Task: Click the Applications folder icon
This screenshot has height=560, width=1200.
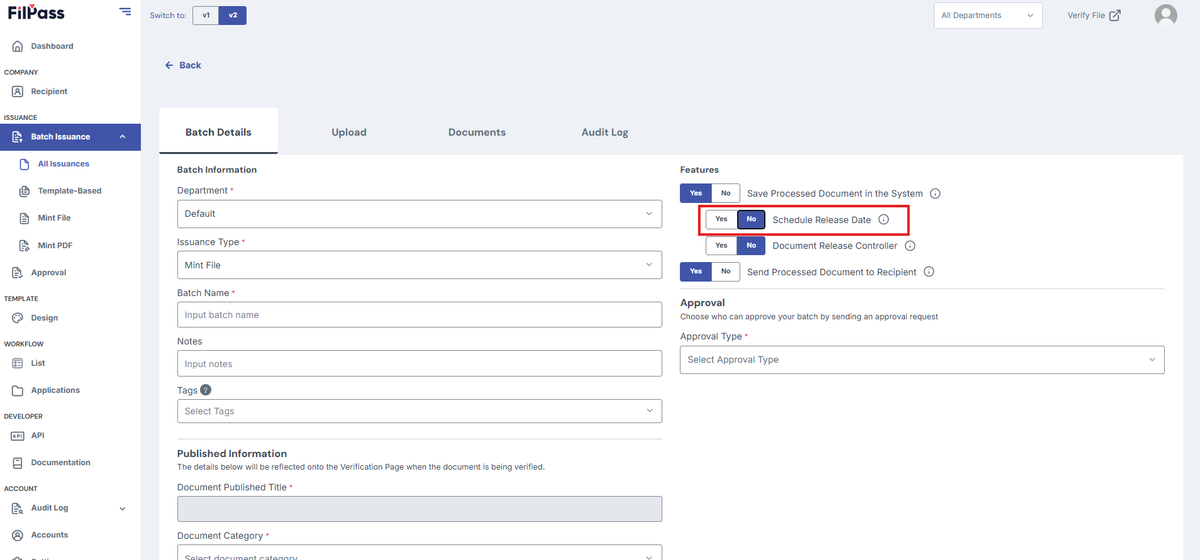Action: (17, 390)
